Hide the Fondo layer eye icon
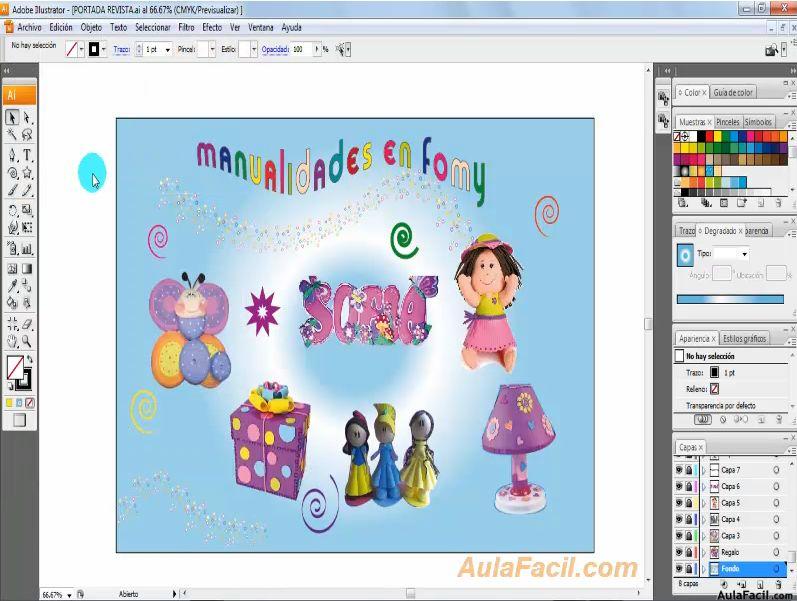797x601 pixels. click(679, 568)
